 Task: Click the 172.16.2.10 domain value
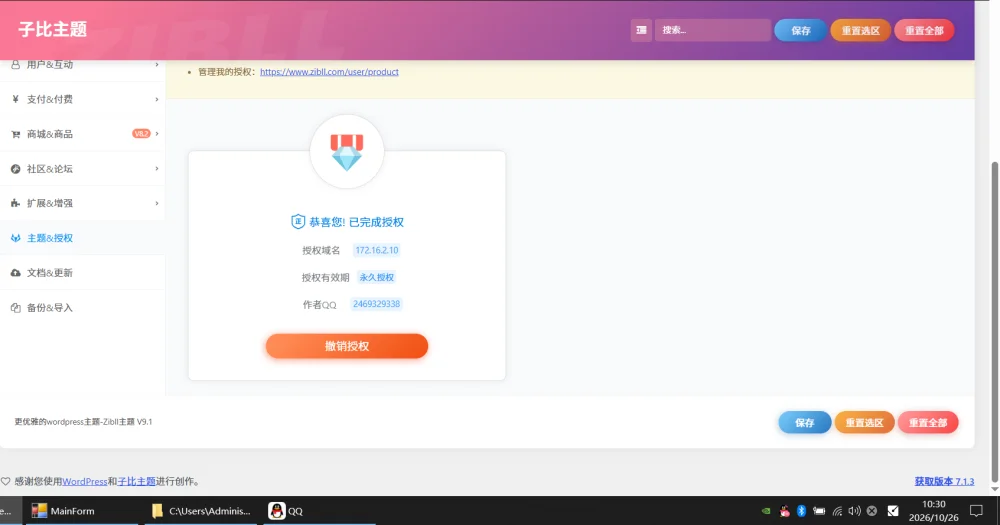tap(377, 250)
